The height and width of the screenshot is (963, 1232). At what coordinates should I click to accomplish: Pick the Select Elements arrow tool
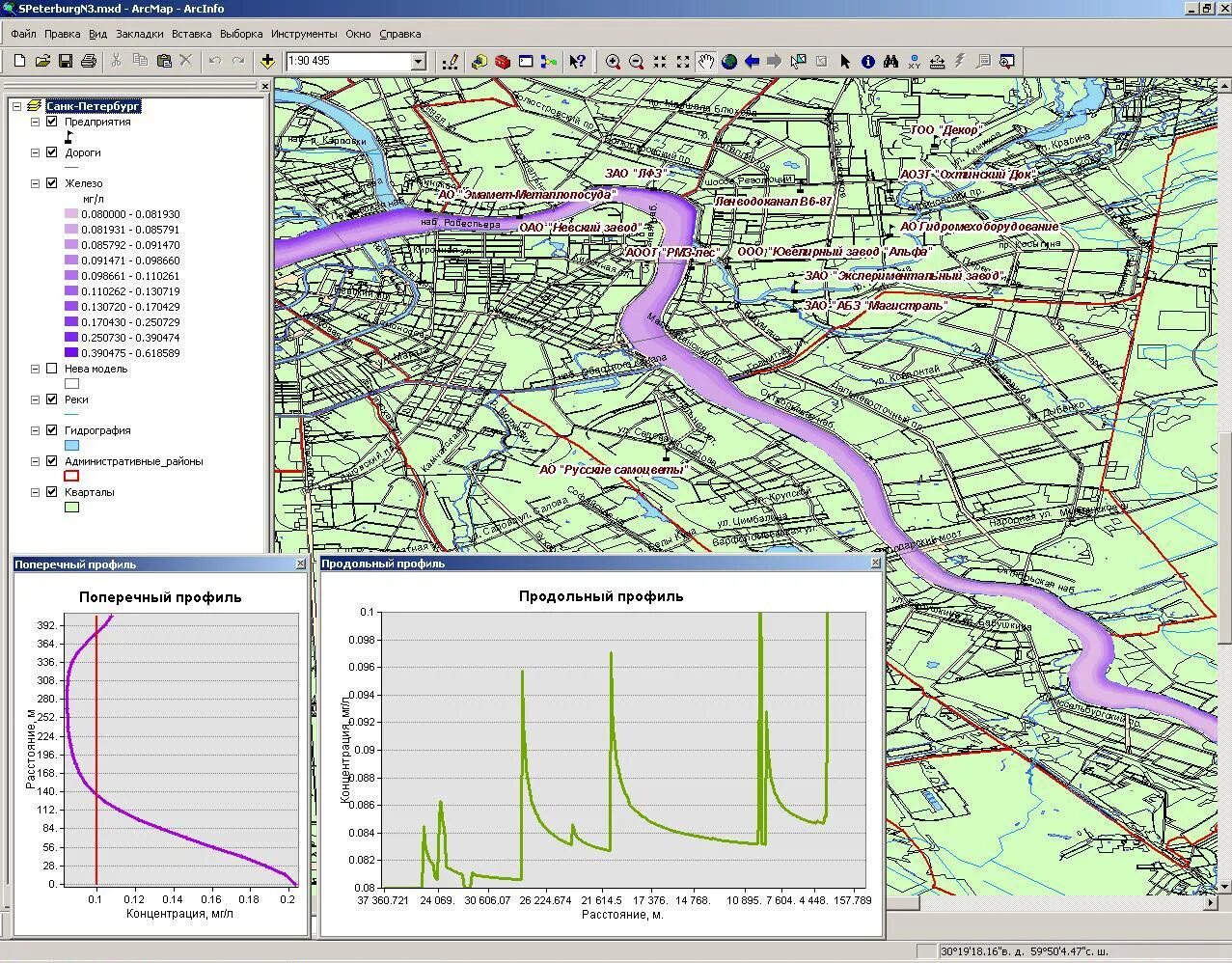pos(845,61)
